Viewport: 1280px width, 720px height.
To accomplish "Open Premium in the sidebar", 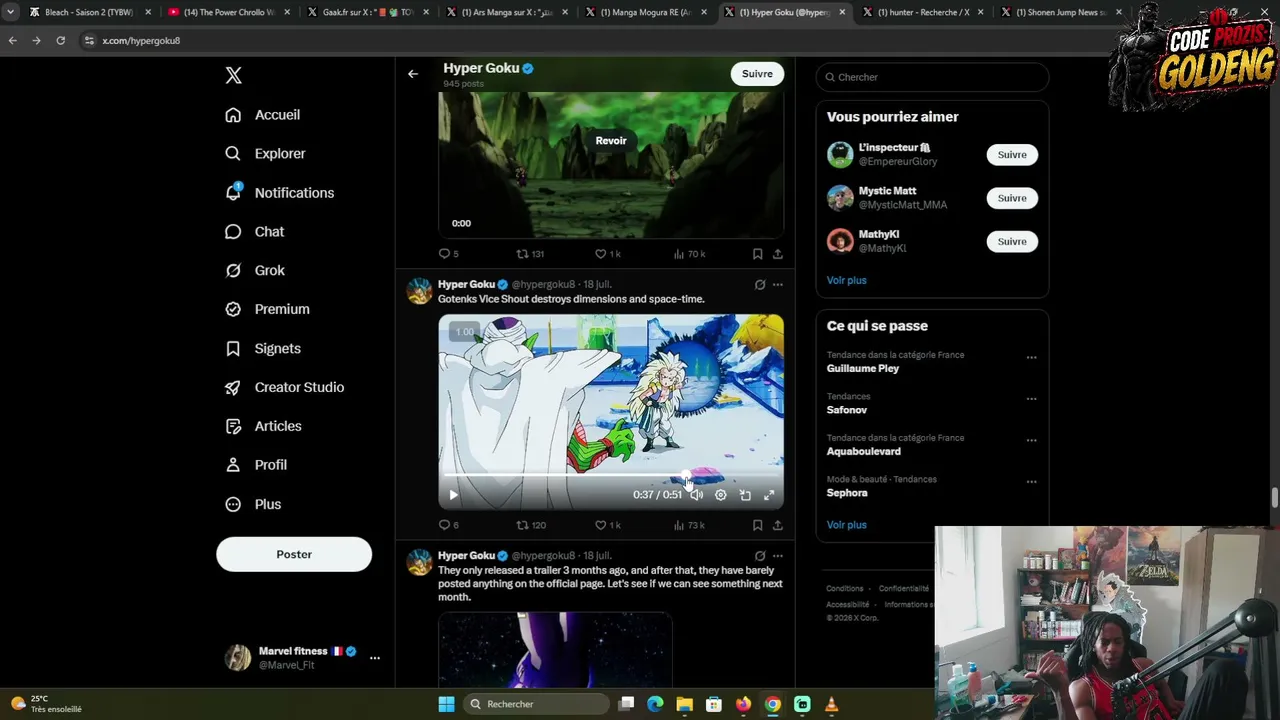I will (266, 310).
